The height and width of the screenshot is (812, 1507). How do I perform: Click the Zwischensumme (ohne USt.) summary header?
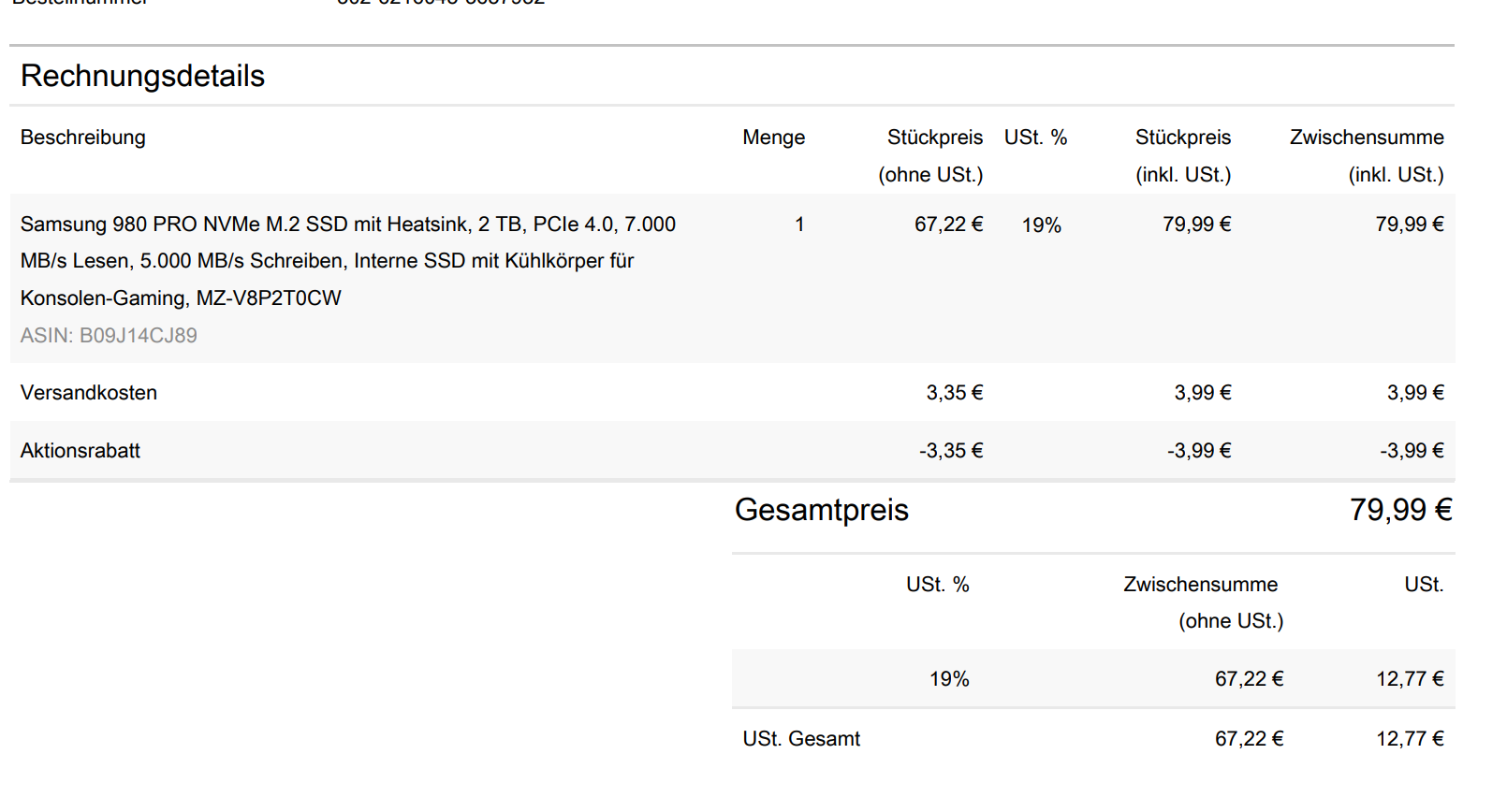pyautogui.click(x=1202, y=602)
